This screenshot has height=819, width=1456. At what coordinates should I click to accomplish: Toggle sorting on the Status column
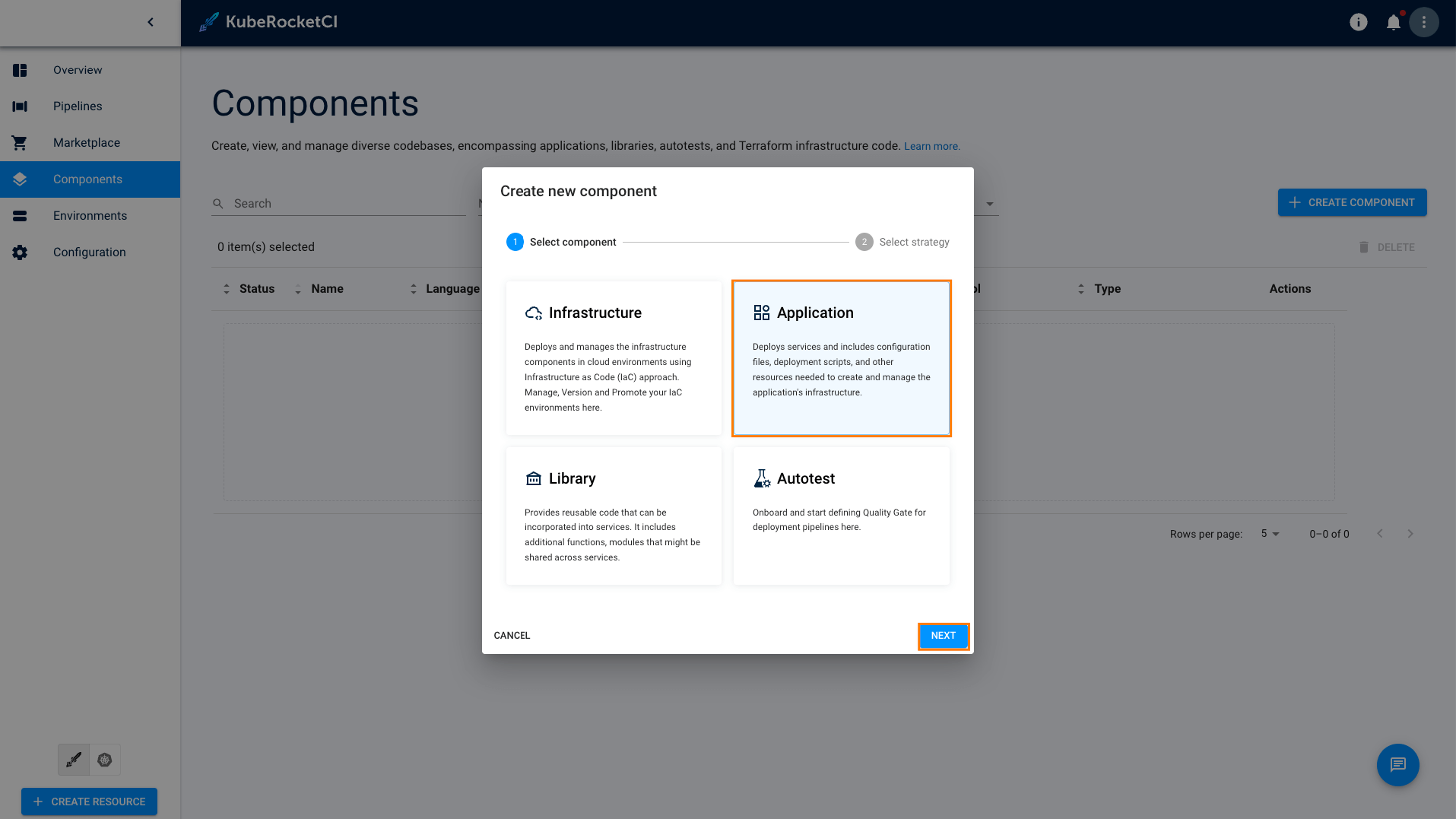click(226, 289)
